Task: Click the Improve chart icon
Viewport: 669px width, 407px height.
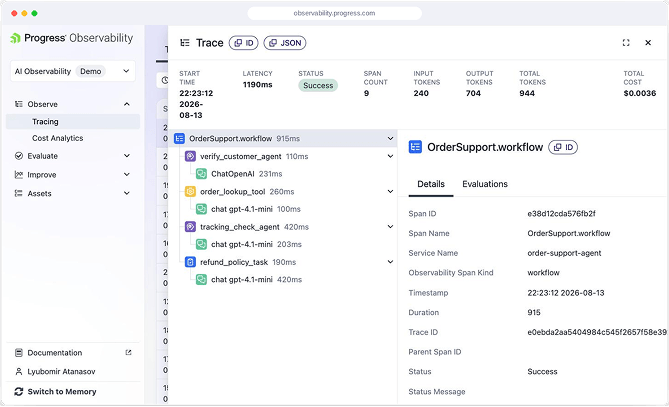Action: tap(19, 174)
